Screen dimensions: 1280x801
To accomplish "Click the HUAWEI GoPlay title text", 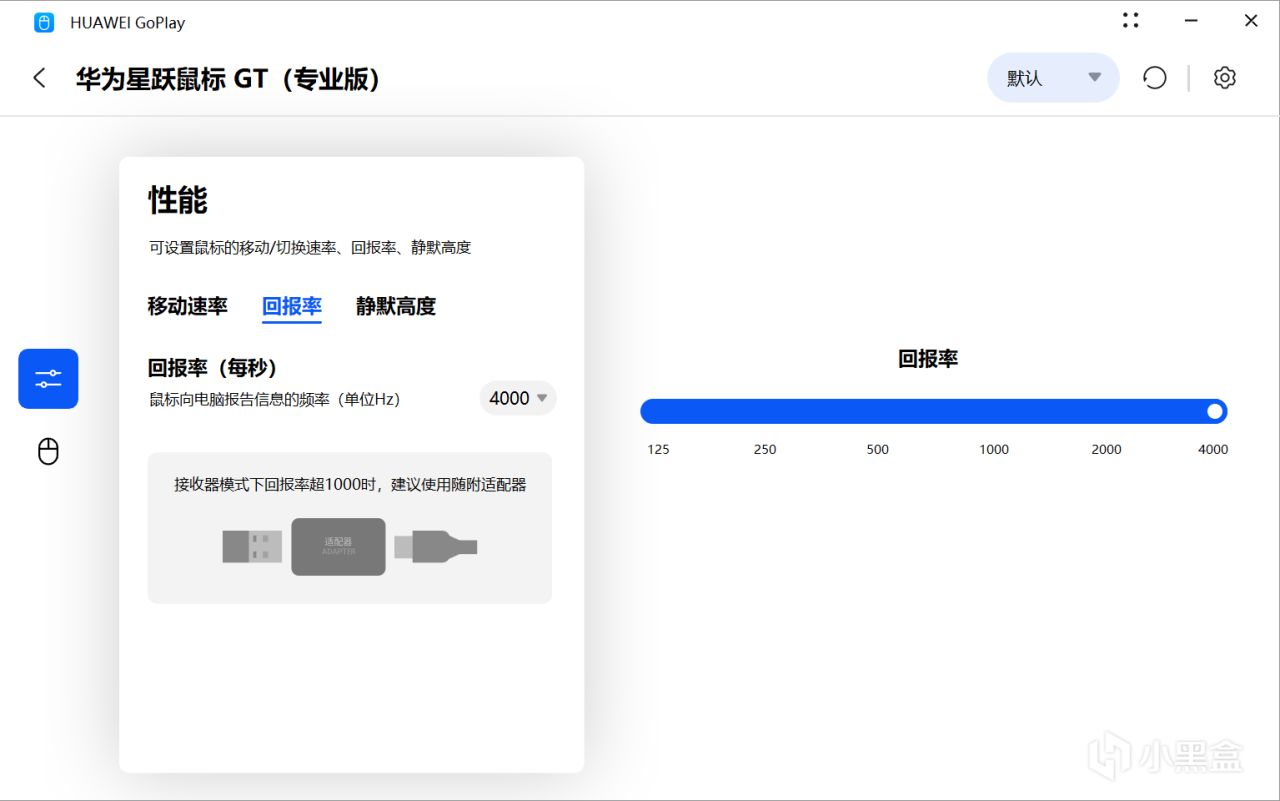I will click(127, 22).
